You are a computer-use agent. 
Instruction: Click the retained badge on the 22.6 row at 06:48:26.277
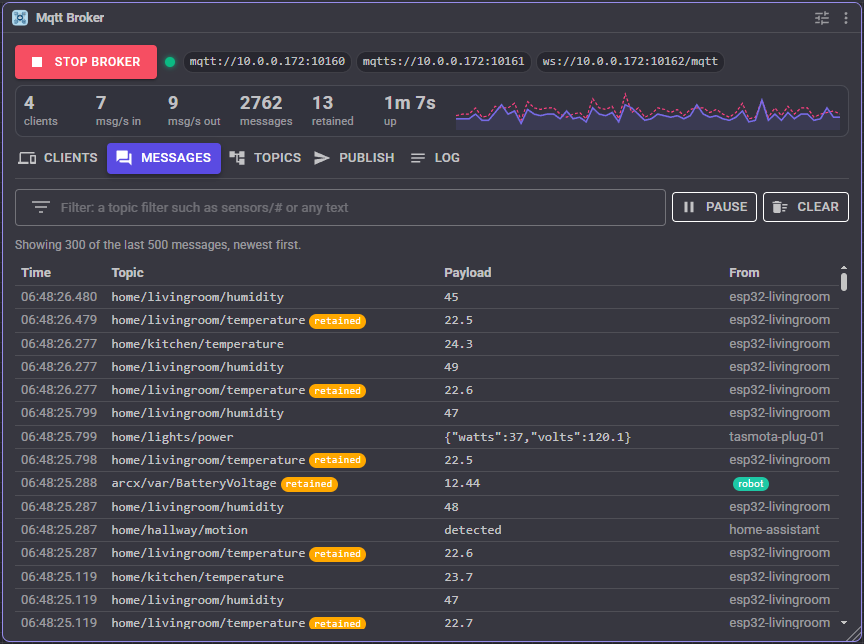click(x=337, y=391)
